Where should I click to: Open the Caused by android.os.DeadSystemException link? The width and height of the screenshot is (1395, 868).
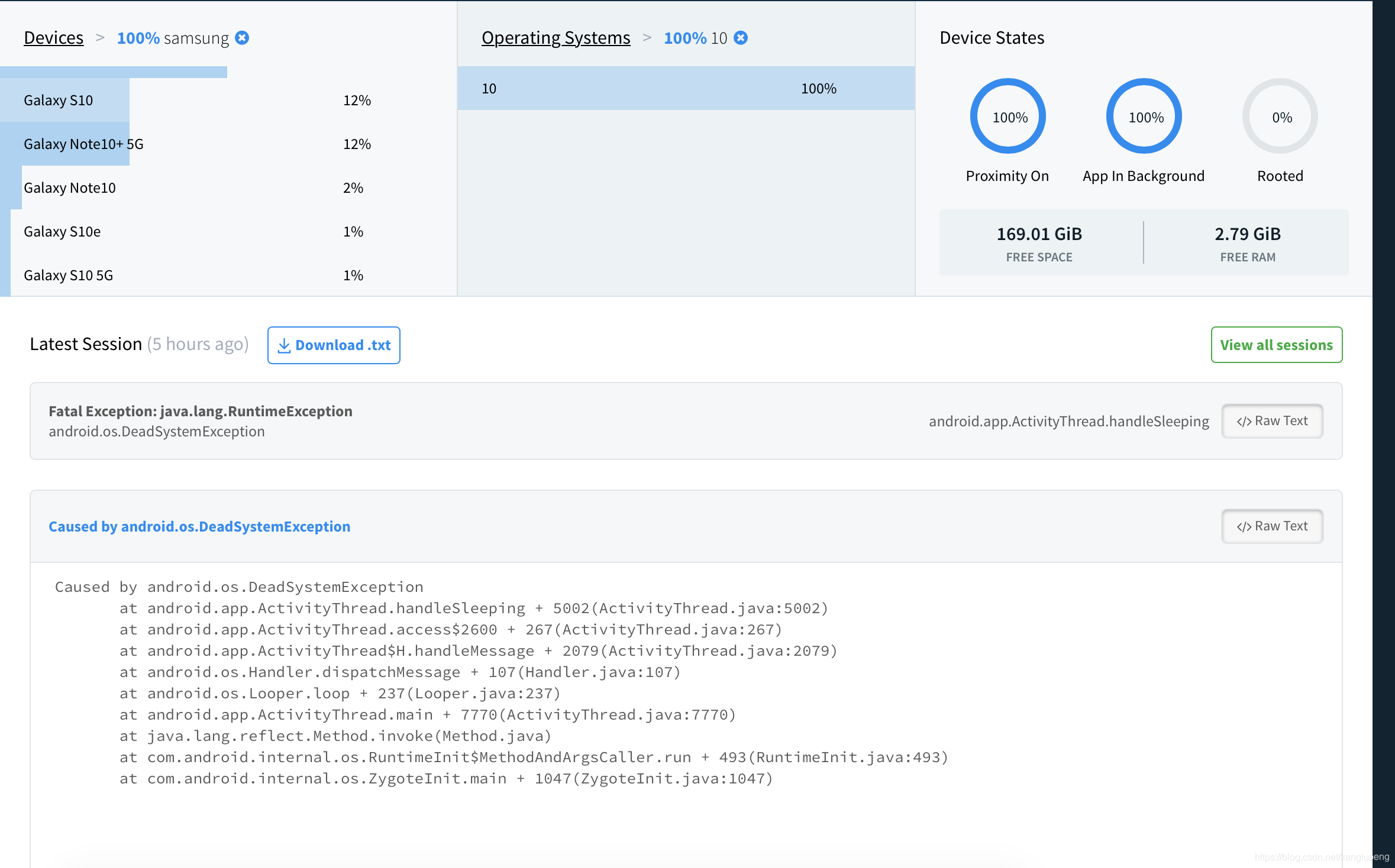click(199, 526)
